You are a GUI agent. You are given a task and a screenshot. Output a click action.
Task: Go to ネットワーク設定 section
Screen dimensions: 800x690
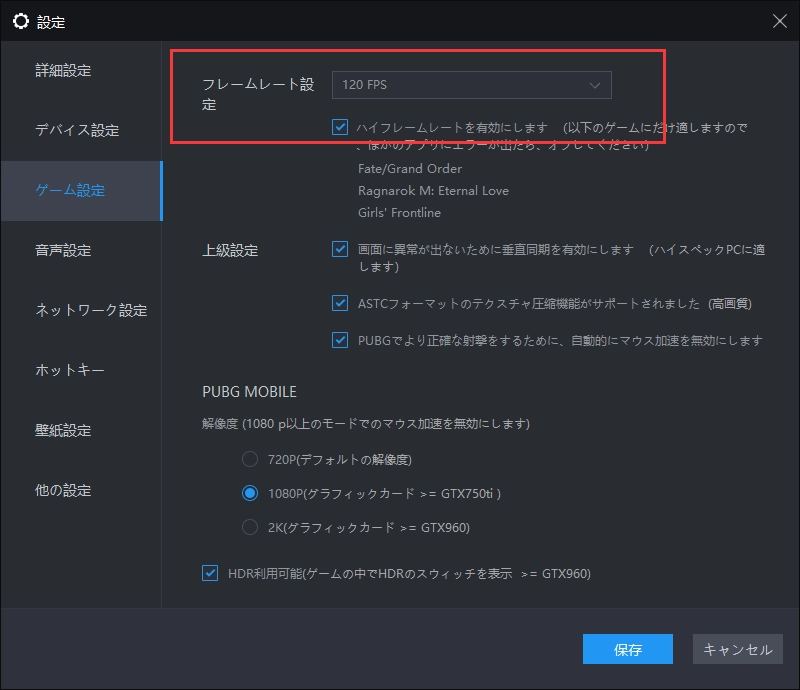pos(91,310)
